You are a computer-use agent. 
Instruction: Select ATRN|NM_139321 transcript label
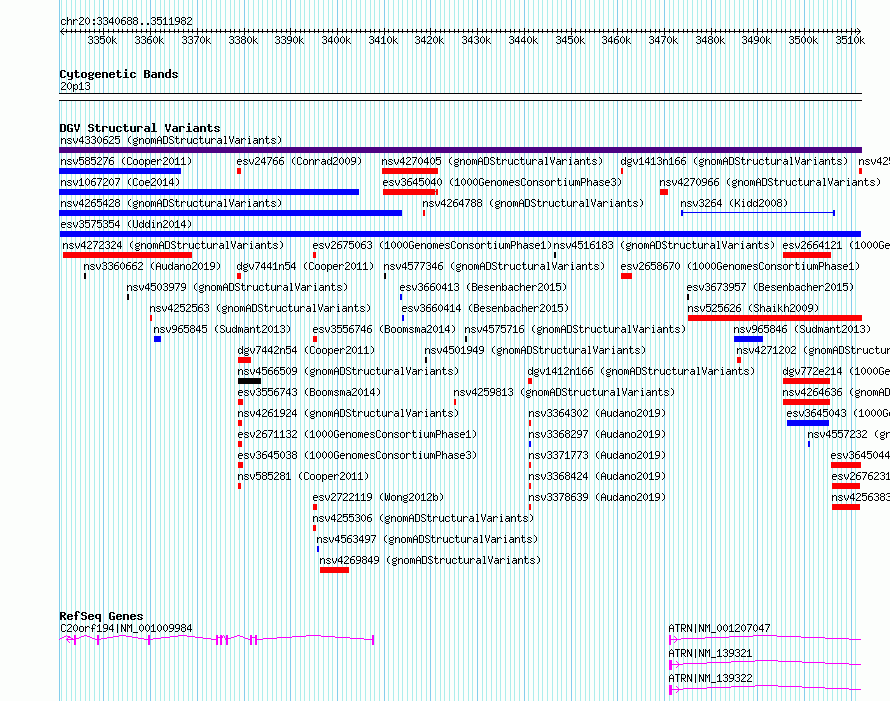(710, 653)
